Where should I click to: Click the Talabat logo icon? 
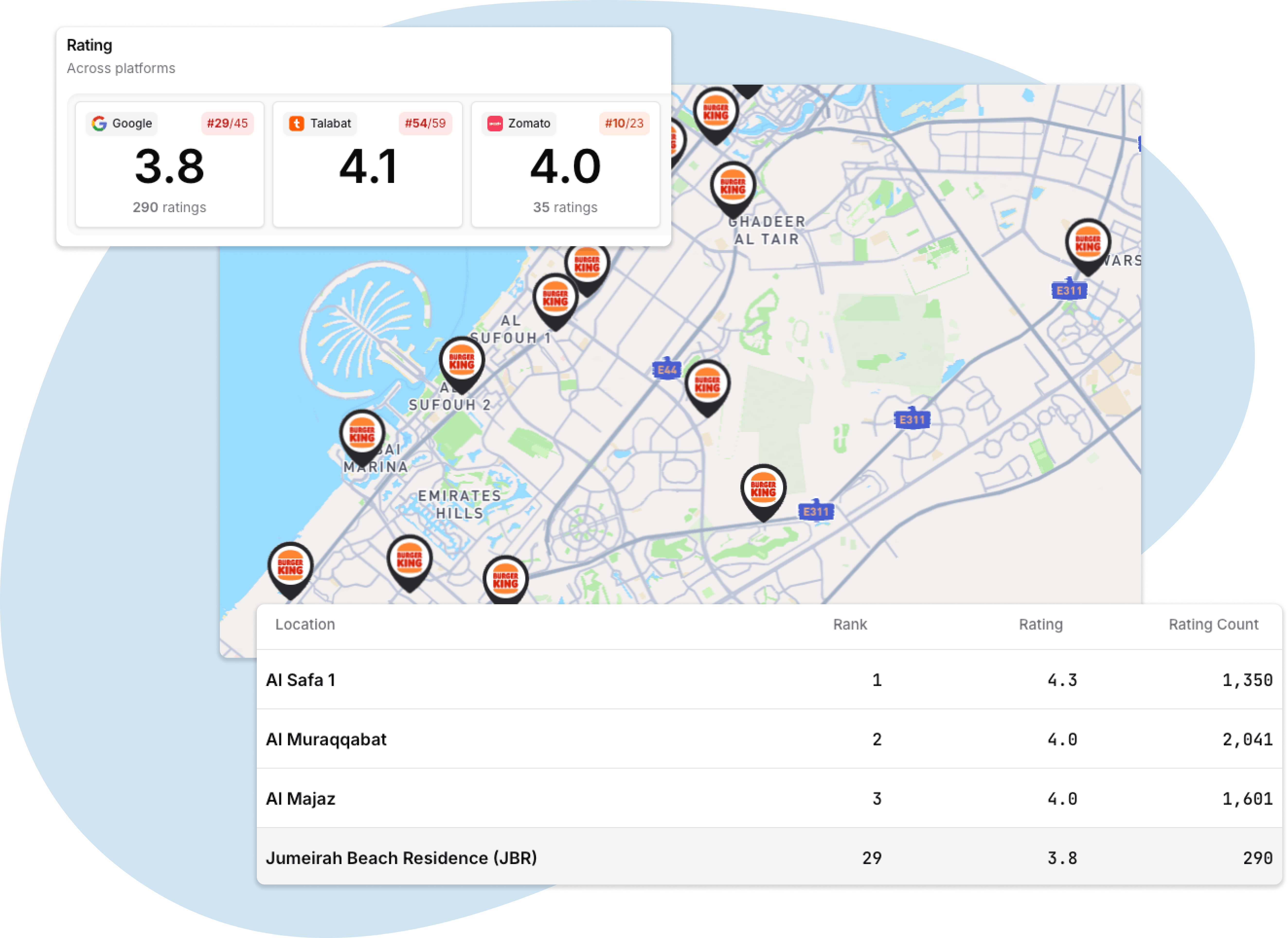(296, 123)
